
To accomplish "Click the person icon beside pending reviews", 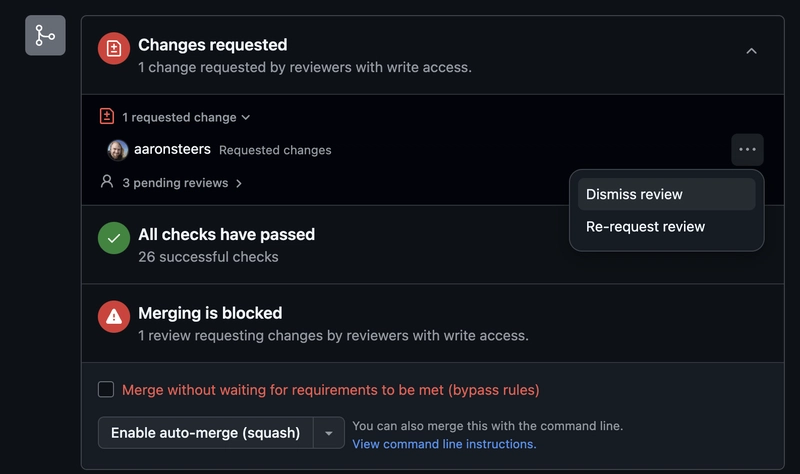I will tap(107, 182).
